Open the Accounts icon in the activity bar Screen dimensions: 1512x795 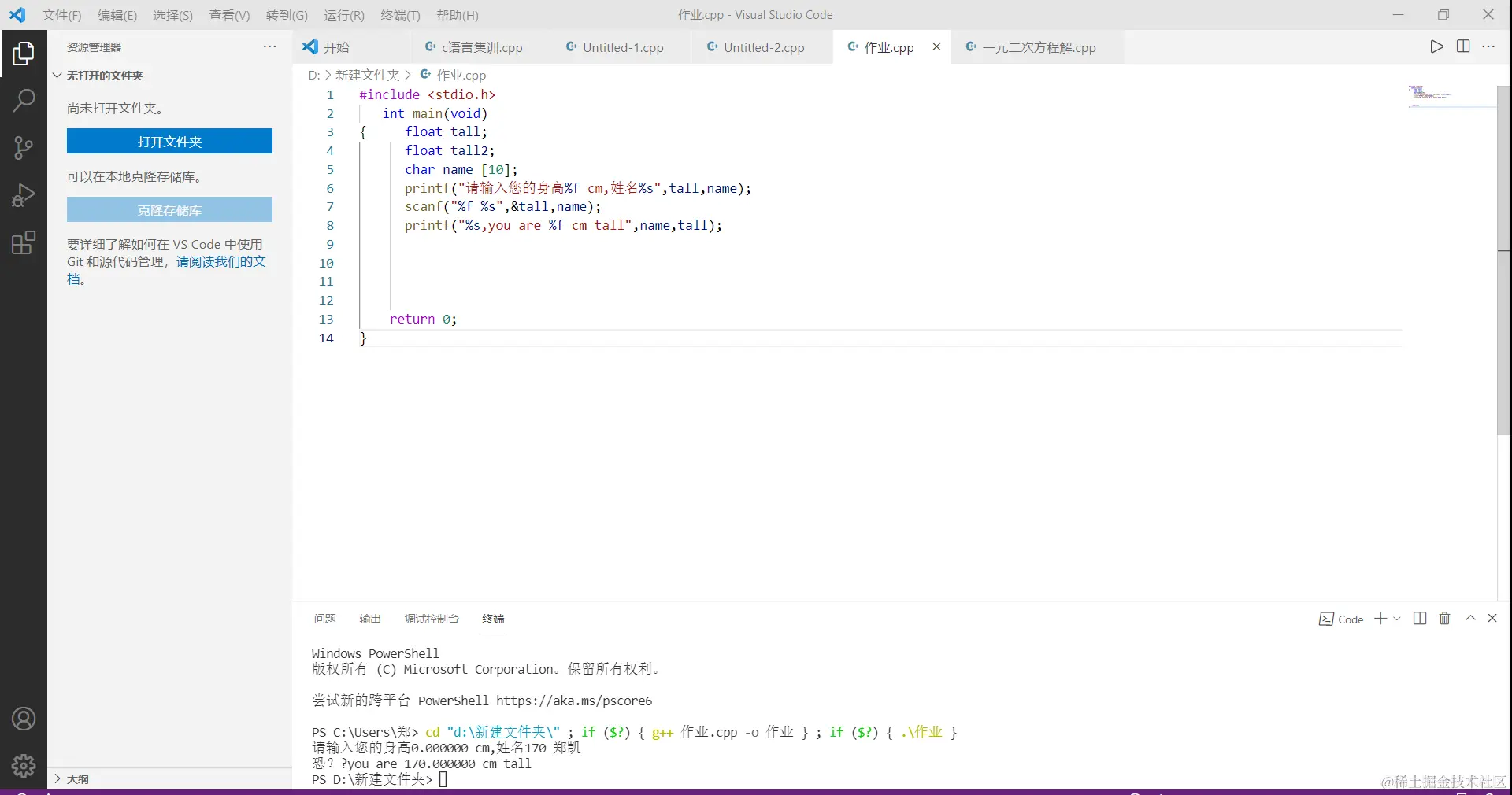coord(23,719)
